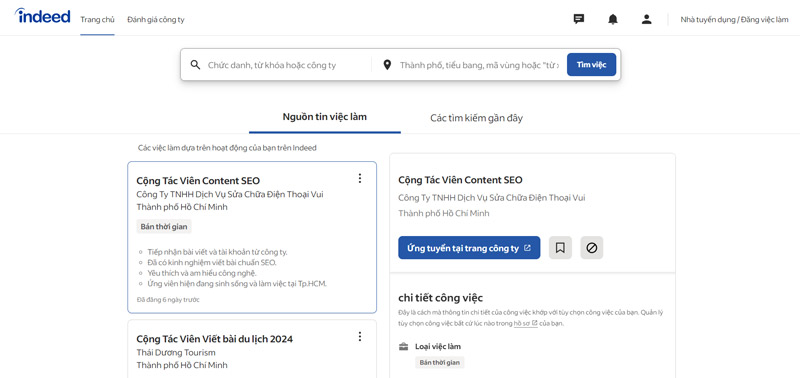Image resolution: width=800 pixels, height=378 pixels.
Task: Open options menu for Content SEO job
Action: (360, 178)
